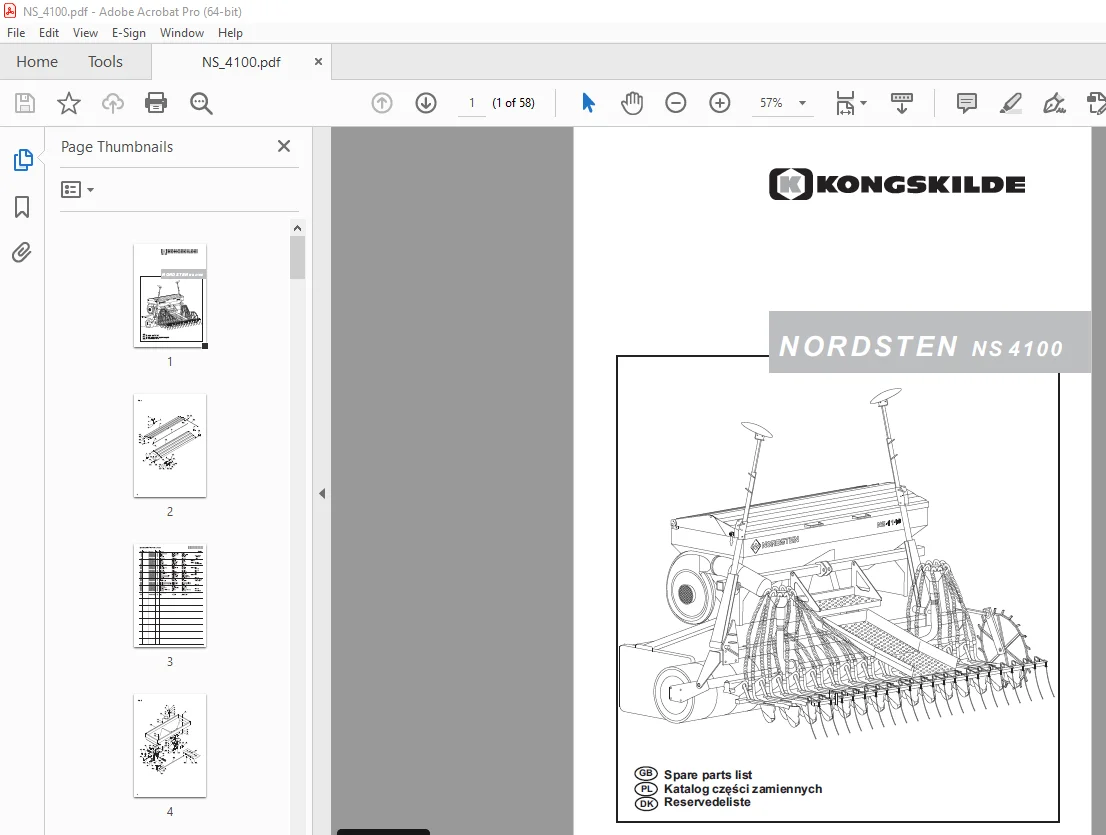Open the Edit menu
Screen dimensions: 1106x835
click(49, 32)
